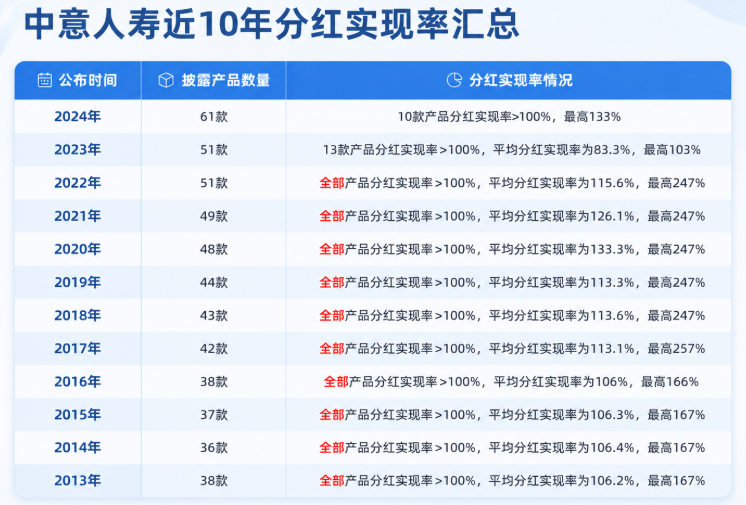Select the 2021年 row label

pos(78,216)
